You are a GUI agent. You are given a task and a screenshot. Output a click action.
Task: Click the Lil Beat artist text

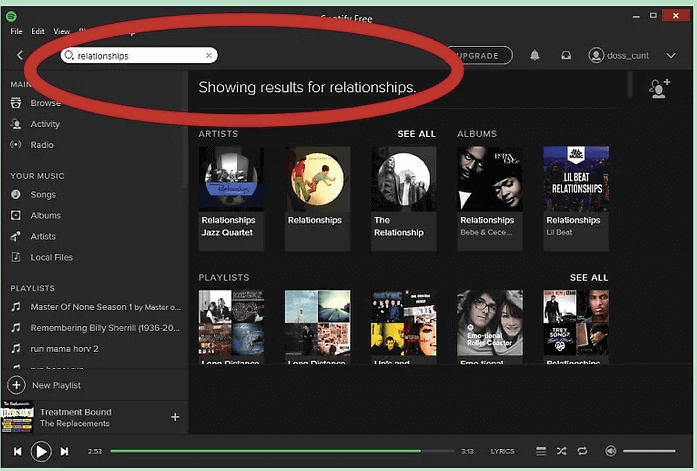pyautogui.click(x=559, y=232)
